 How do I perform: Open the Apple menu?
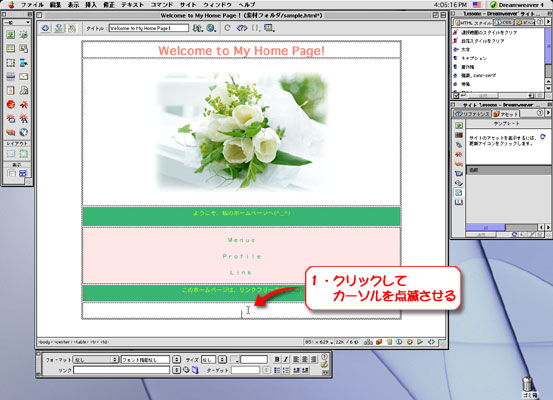click(x=11, y=4)
